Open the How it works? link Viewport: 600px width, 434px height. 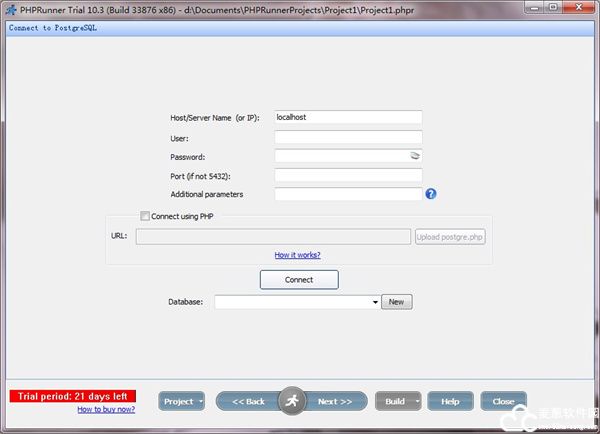(x=297, y=255)
